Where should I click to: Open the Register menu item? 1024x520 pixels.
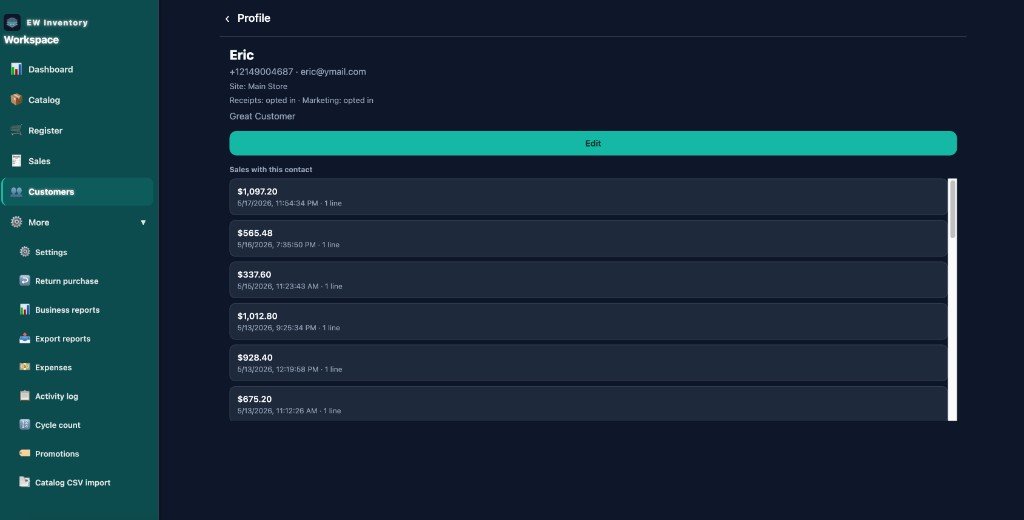point(77,131)
